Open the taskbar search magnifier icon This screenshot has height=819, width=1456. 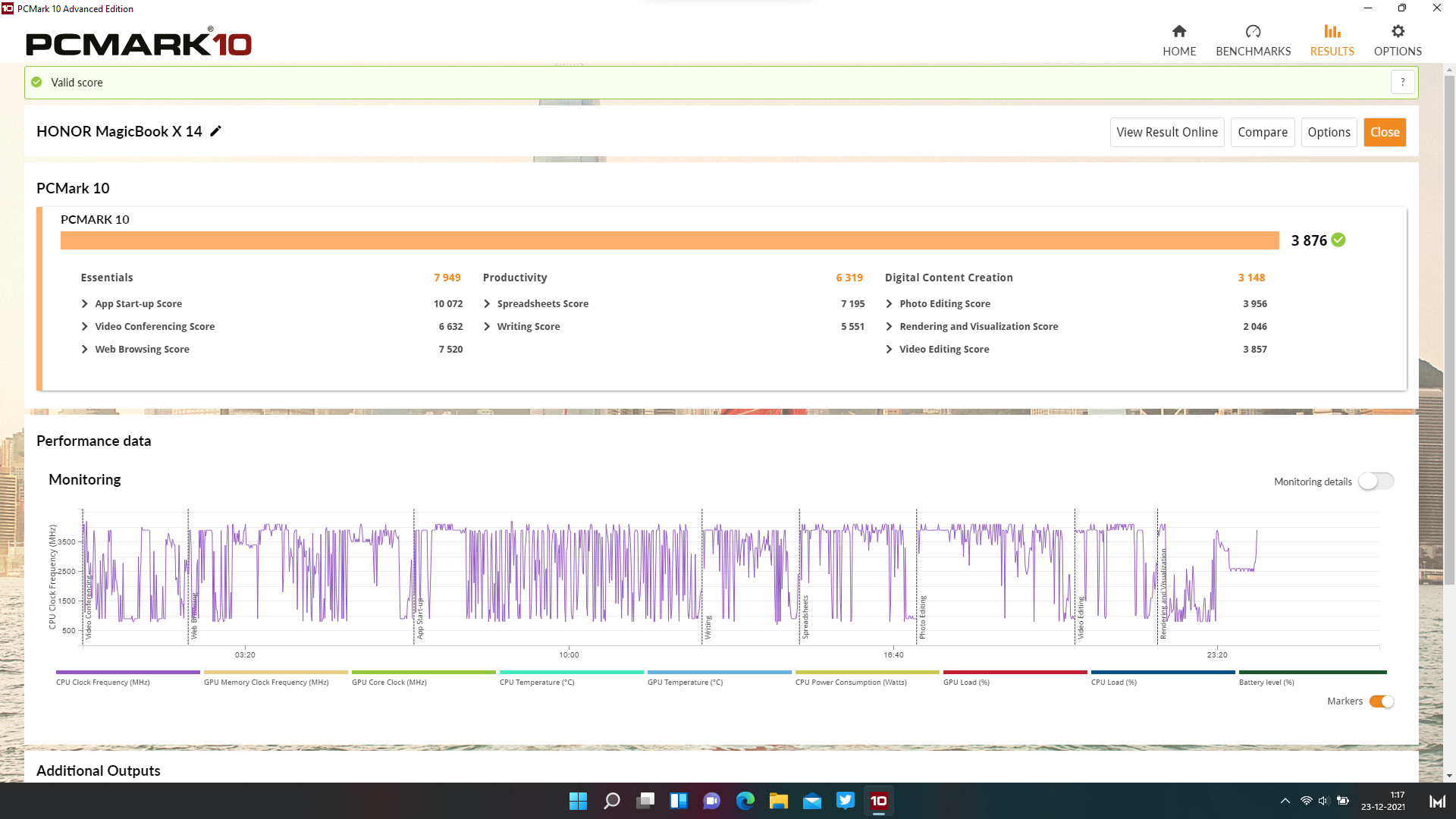click(611, 801)
